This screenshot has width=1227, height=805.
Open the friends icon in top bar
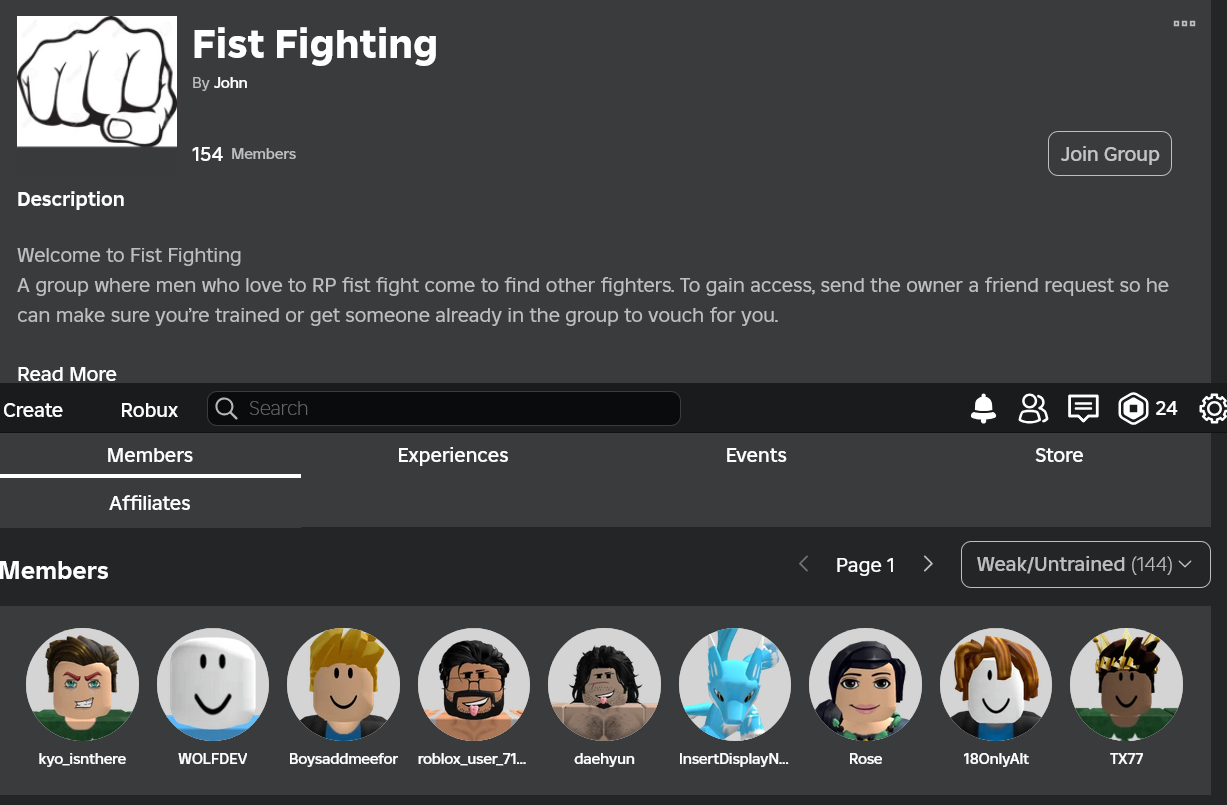coord(1033,408)
